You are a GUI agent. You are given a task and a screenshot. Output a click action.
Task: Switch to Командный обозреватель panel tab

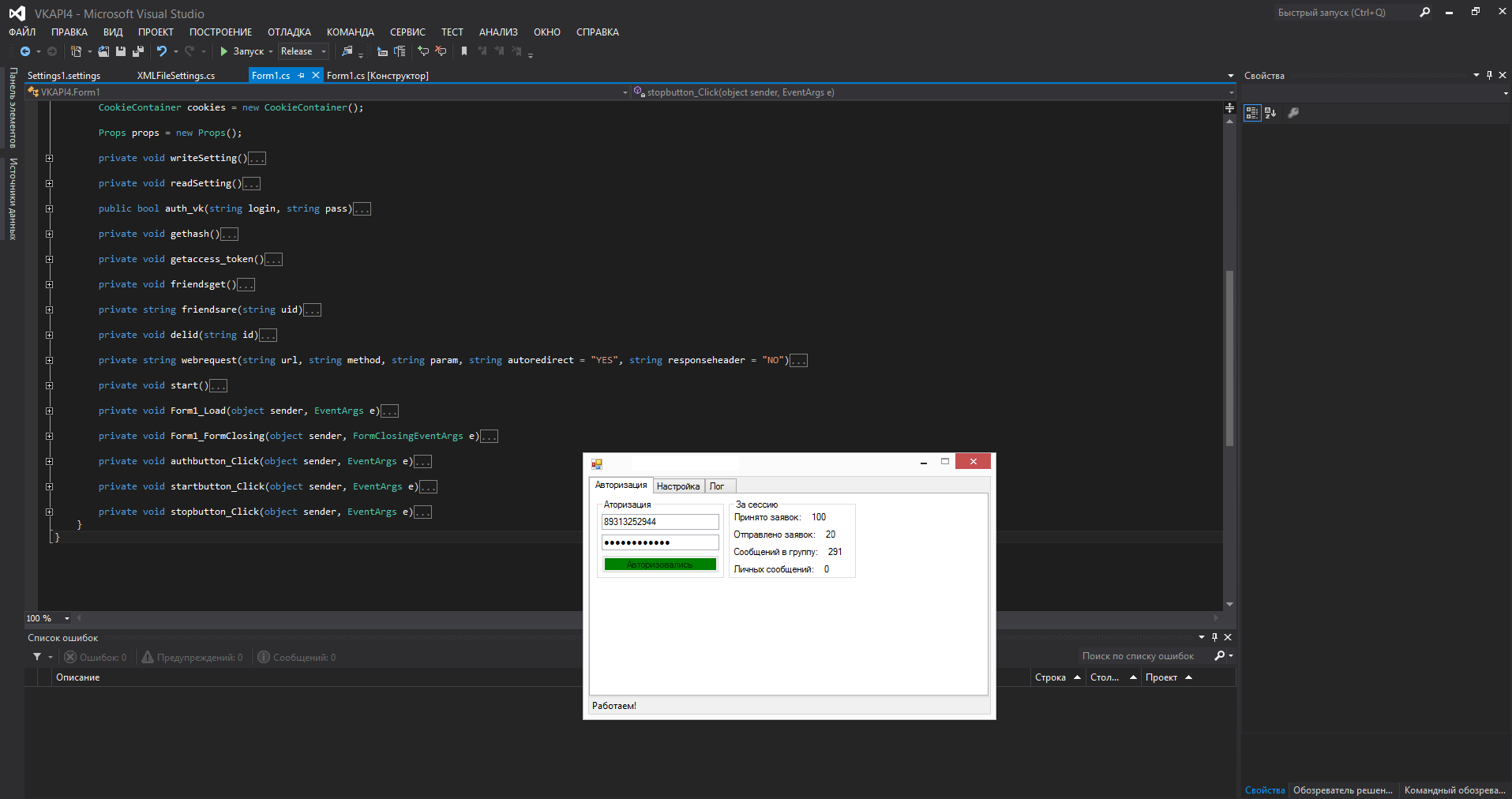point(1454,790)
